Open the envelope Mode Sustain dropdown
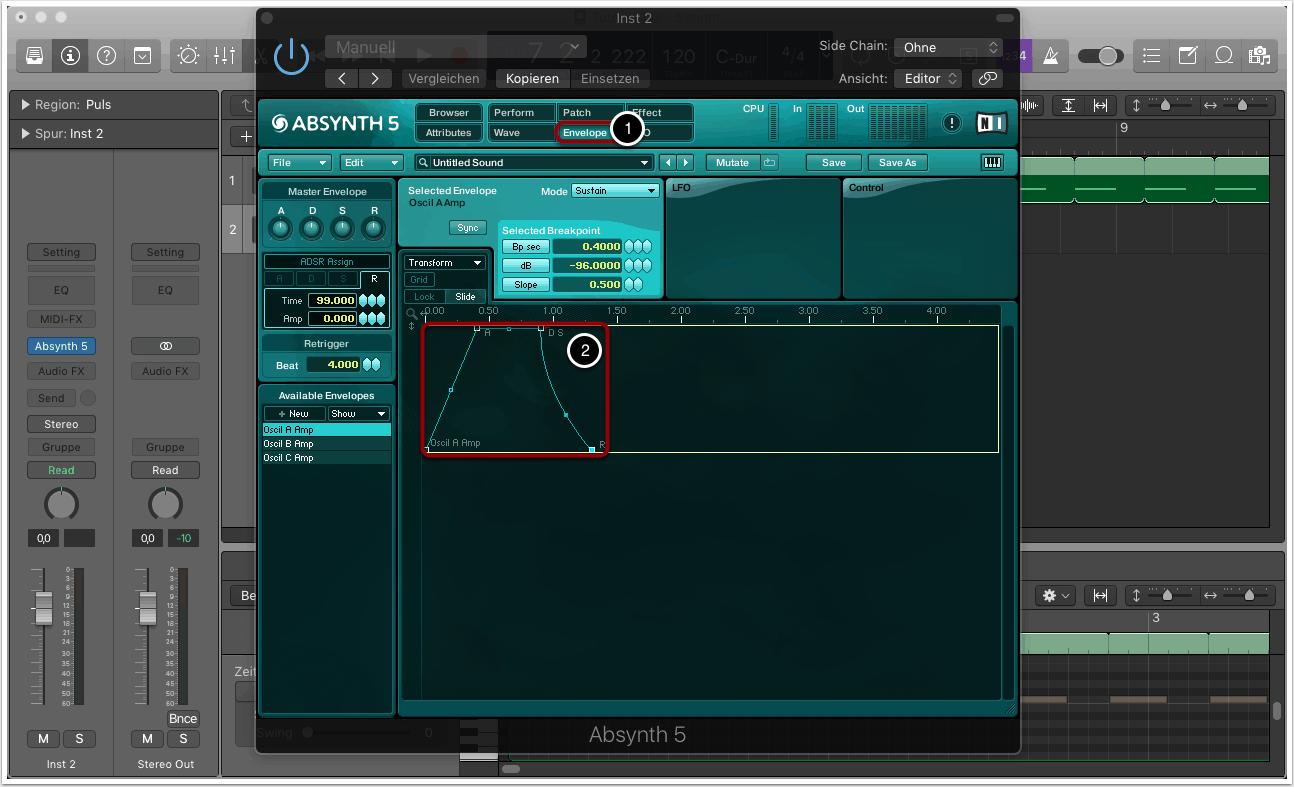 (615, 191)
